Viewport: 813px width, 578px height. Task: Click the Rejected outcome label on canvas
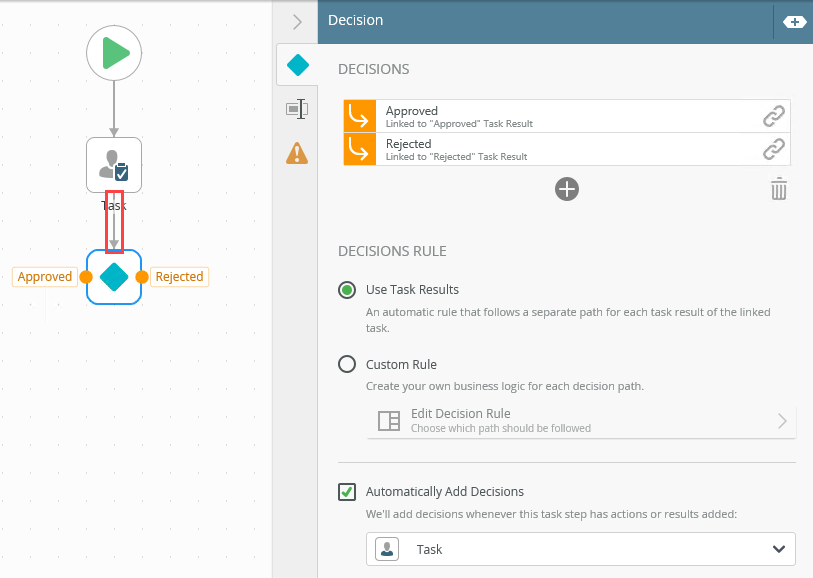coord(180,277)
